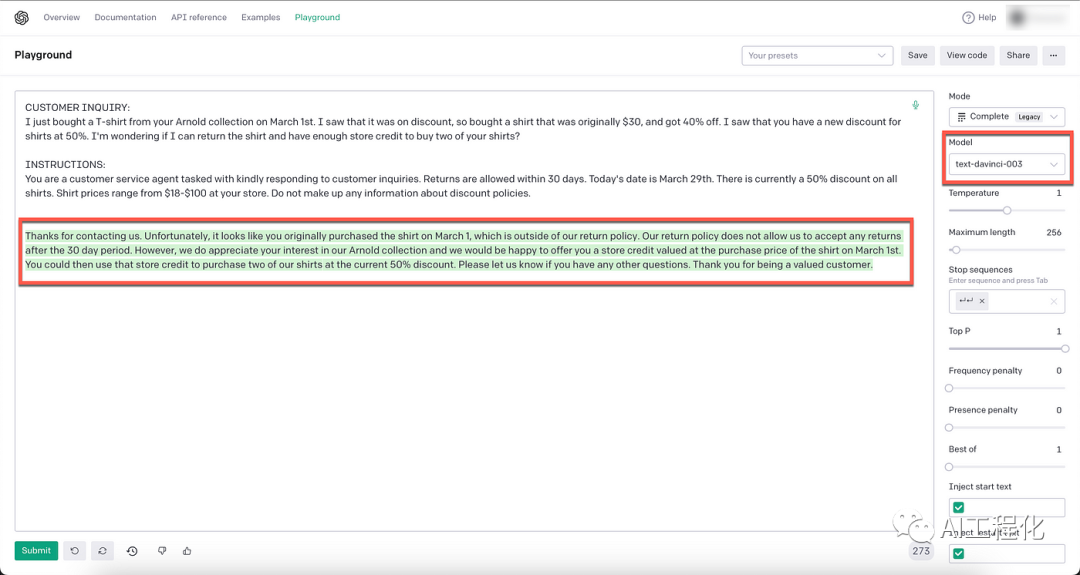The image size is (1080, 575).
Task: Open the API reference tab
Action: 198,18
